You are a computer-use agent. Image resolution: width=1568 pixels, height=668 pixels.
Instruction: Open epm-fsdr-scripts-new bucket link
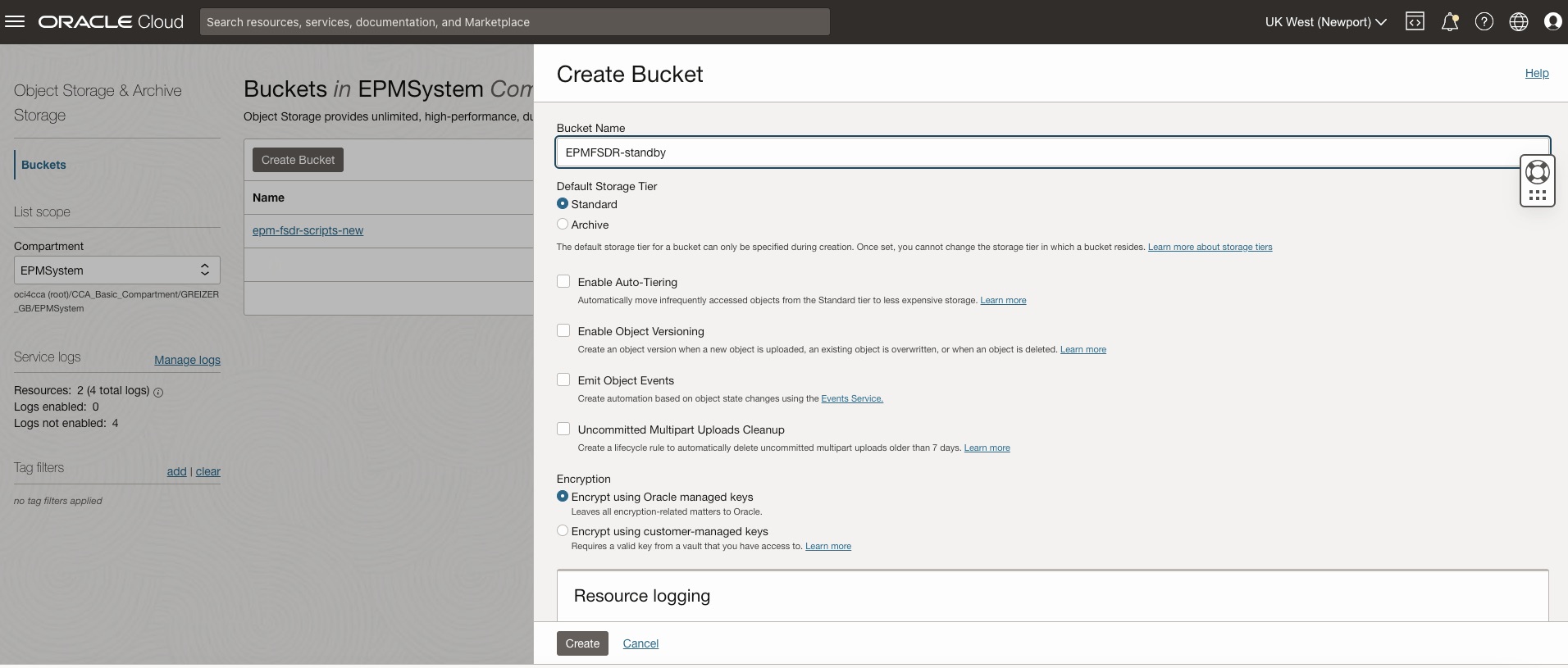coord(308,230)
